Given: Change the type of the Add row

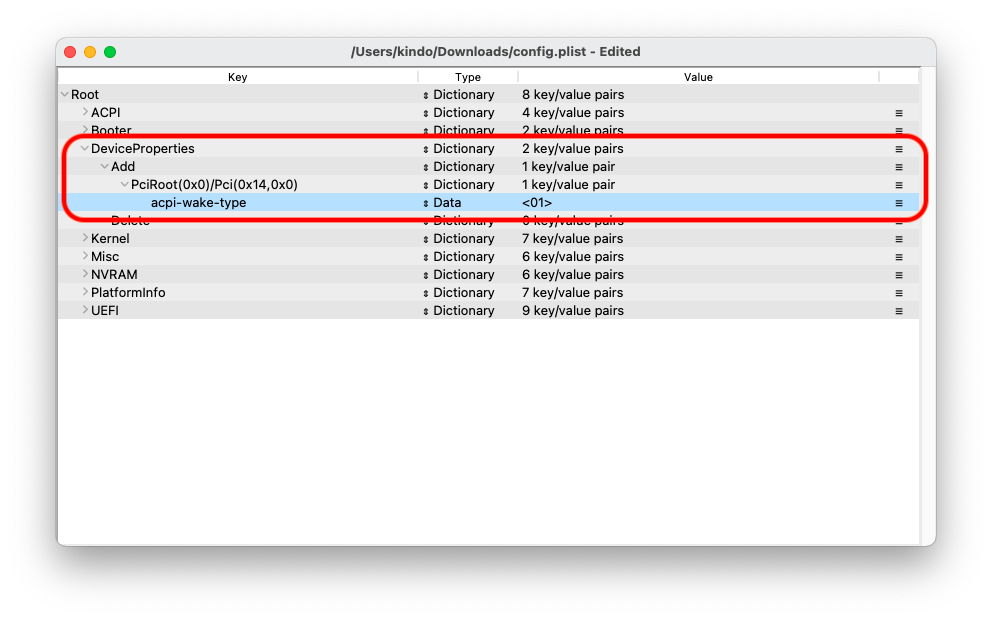Looking at the screenshot, I should (x=426, y=167).
